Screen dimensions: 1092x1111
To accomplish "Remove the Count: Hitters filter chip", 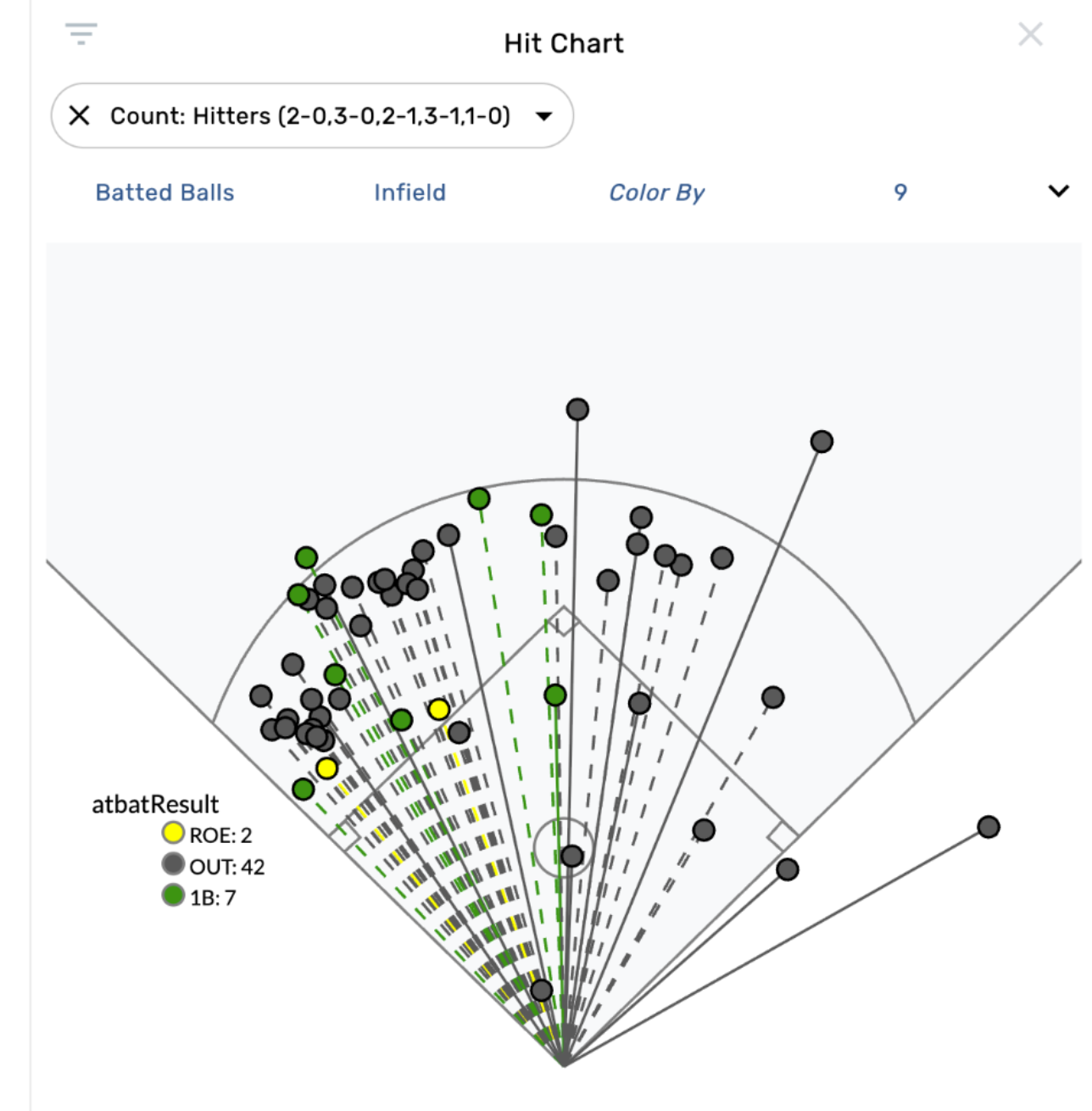I will (x=81, y=115).
